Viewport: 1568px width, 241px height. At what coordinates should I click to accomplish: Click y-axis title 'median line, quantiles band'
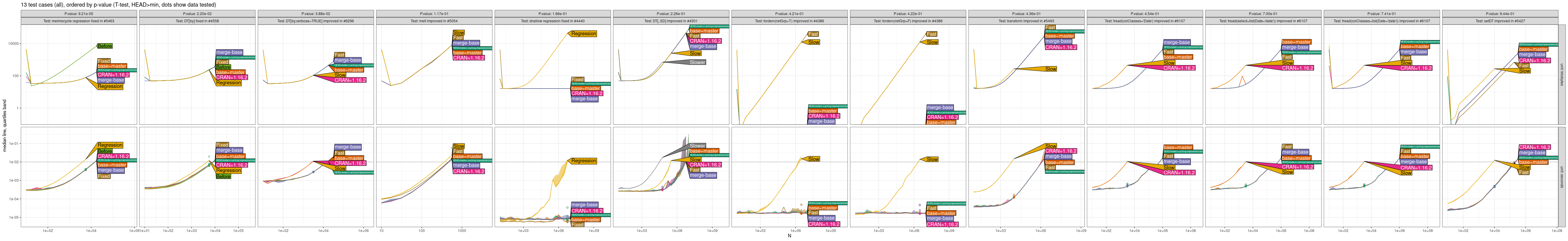5,125
